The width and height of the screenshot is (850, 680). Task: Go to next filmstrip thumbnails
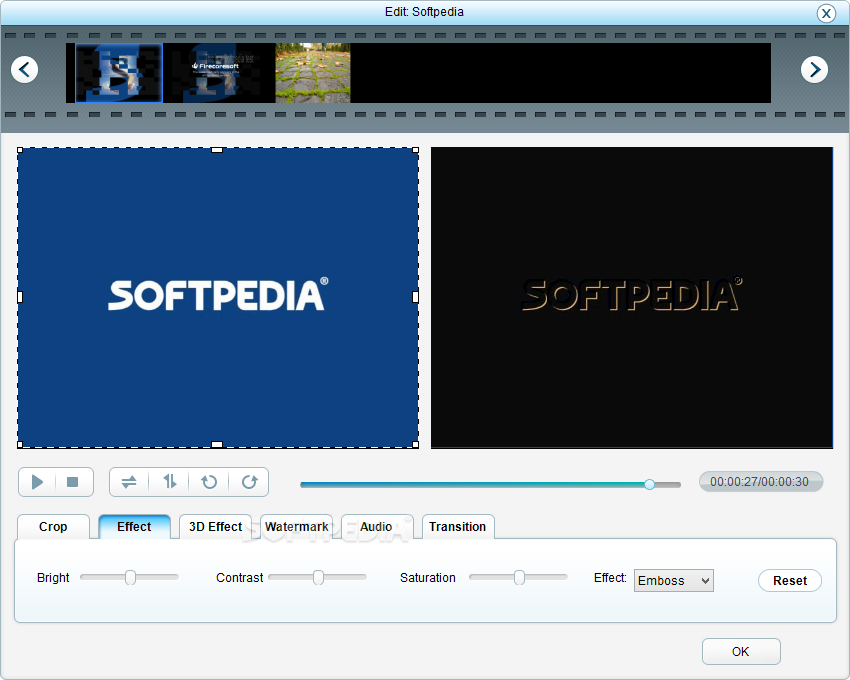(x=814, y=69)
